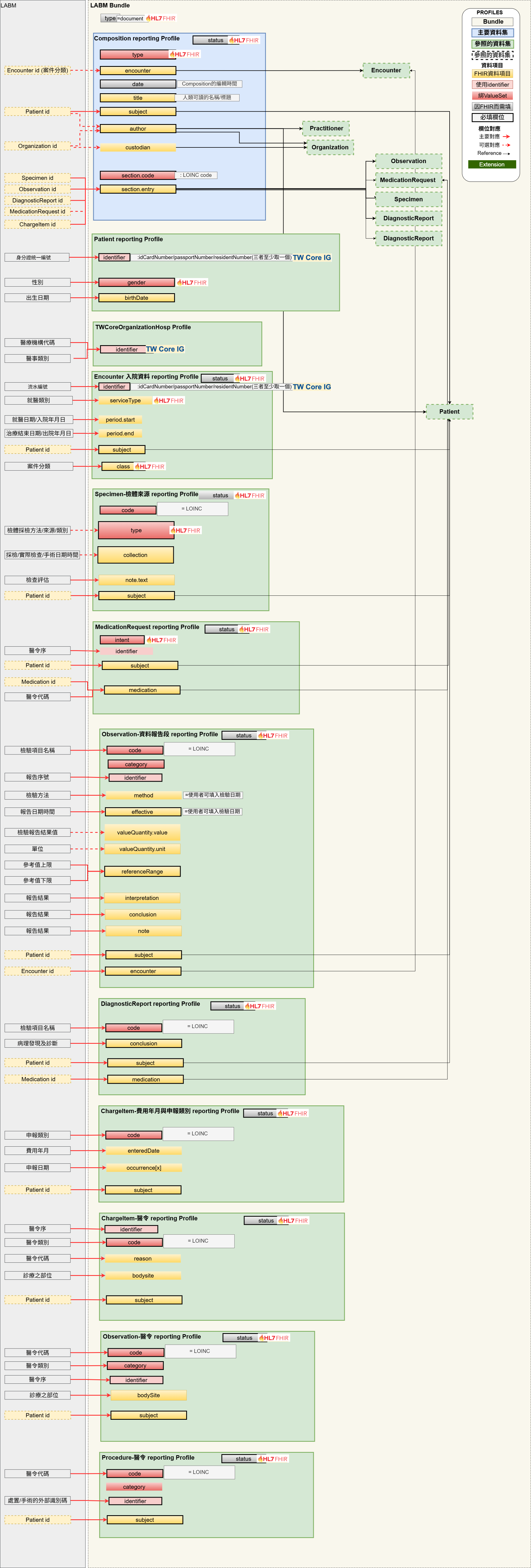Screen dimensions: 531x1568
Task: Click the interpretation field in Observation Profile
Action: [142, 898]
